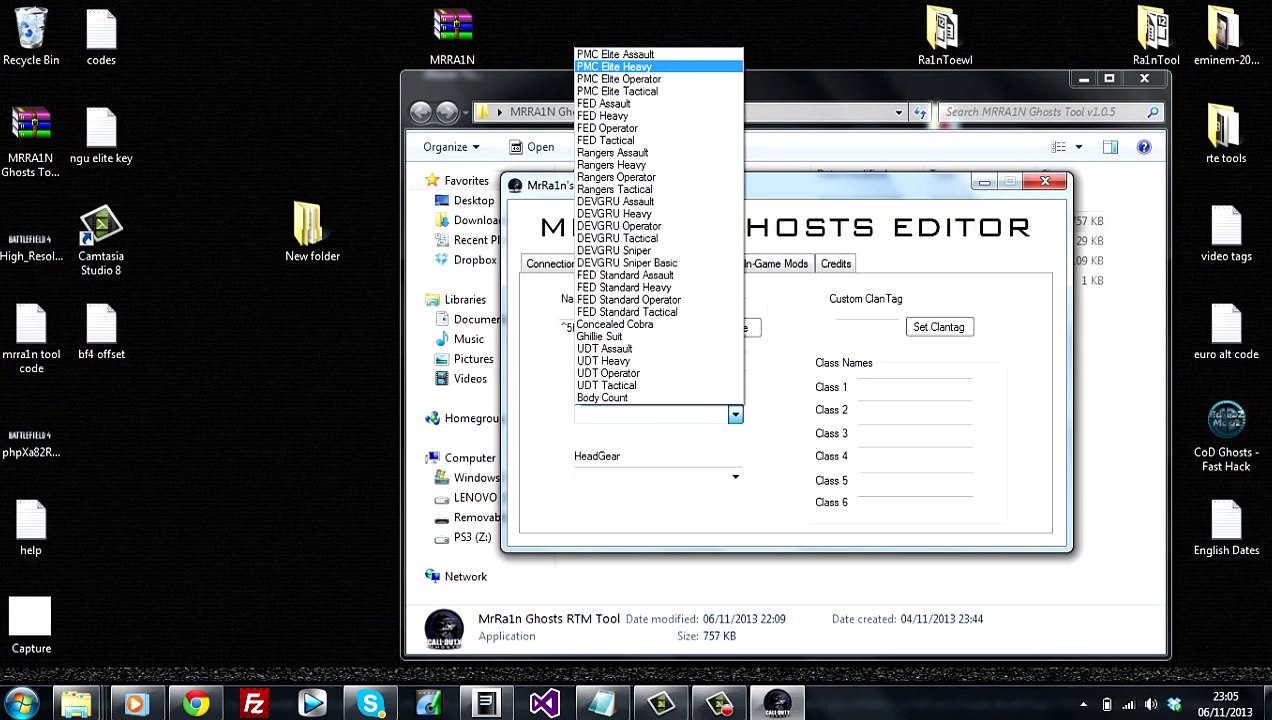Show hidden system tray icons
1272x720 pixels.
click(1083, 704)
